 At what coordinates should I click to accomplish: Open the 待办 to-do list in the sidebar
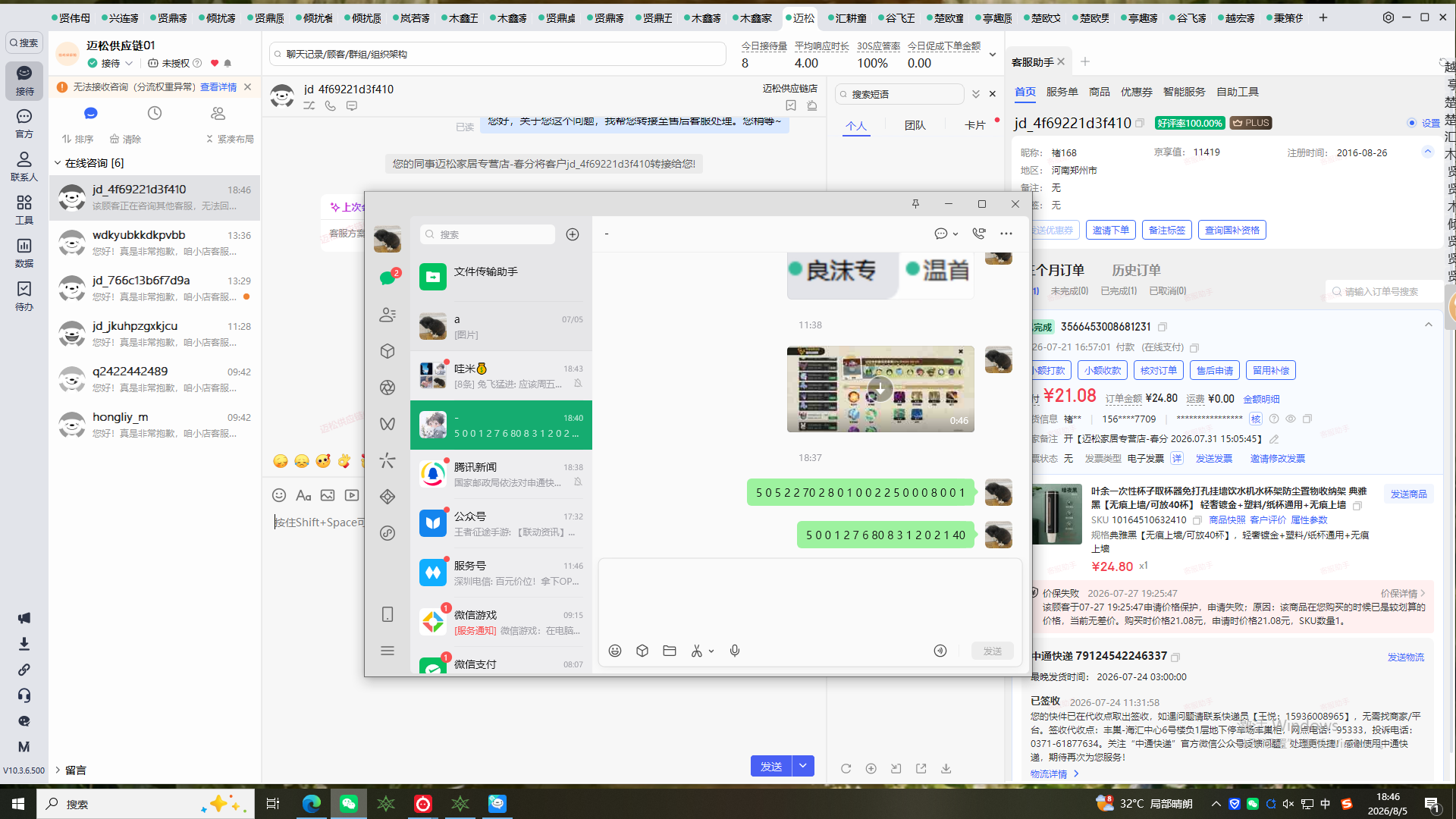point(24,296)
